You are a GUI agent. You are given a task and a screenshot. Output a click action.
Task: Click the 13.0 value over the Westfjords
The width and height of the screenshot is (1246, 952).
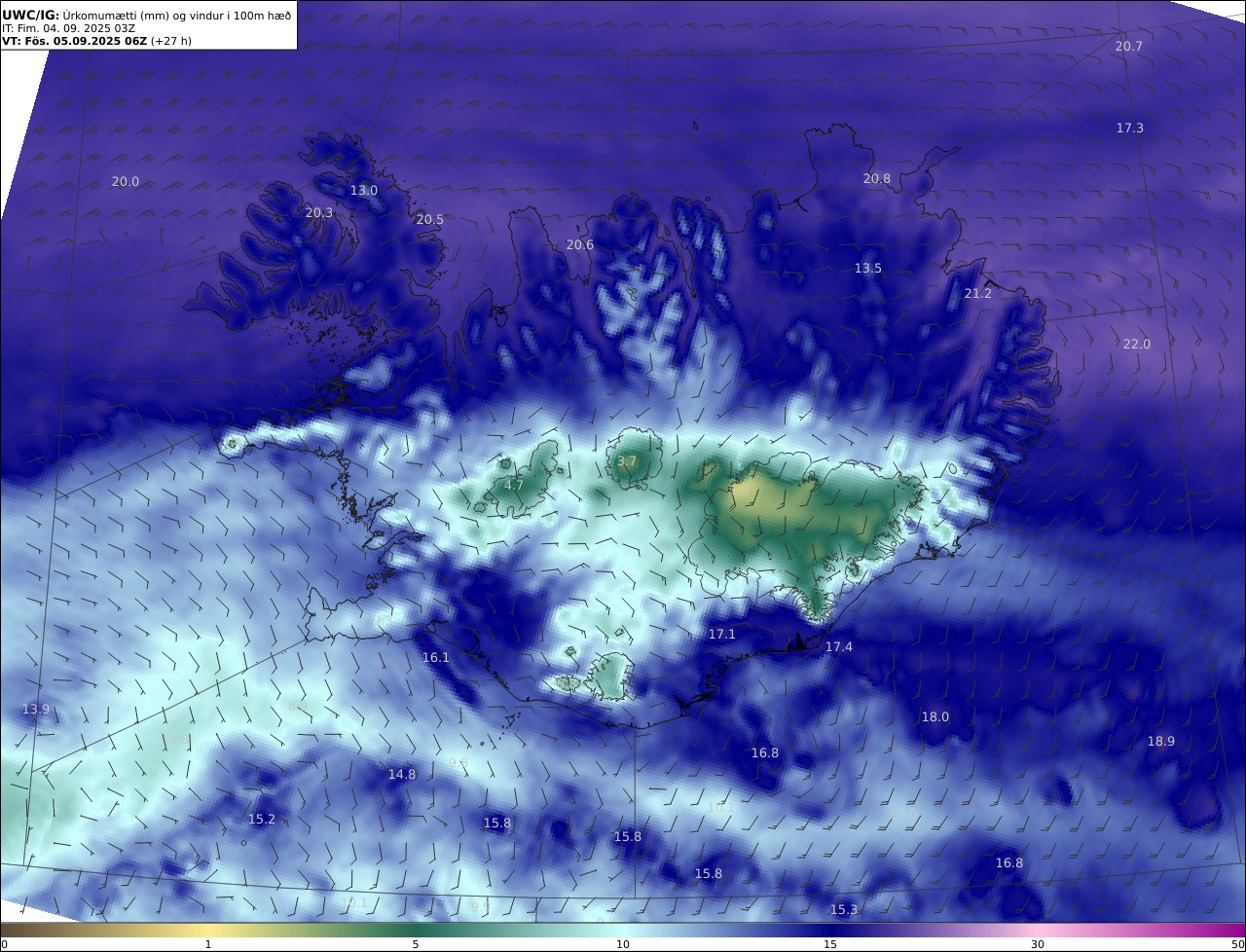click(364, 191)
